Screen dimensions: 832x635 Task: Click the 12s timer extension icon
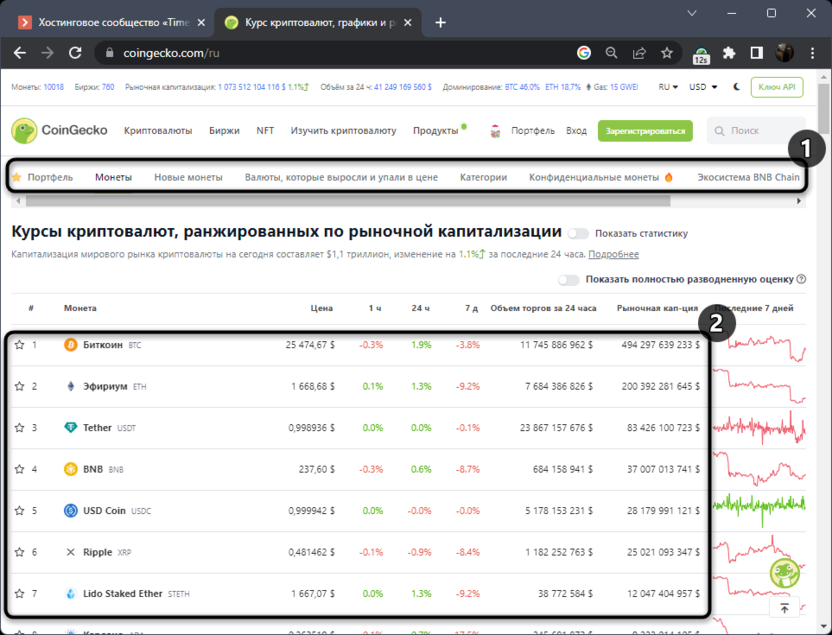(x=701, y=54)
